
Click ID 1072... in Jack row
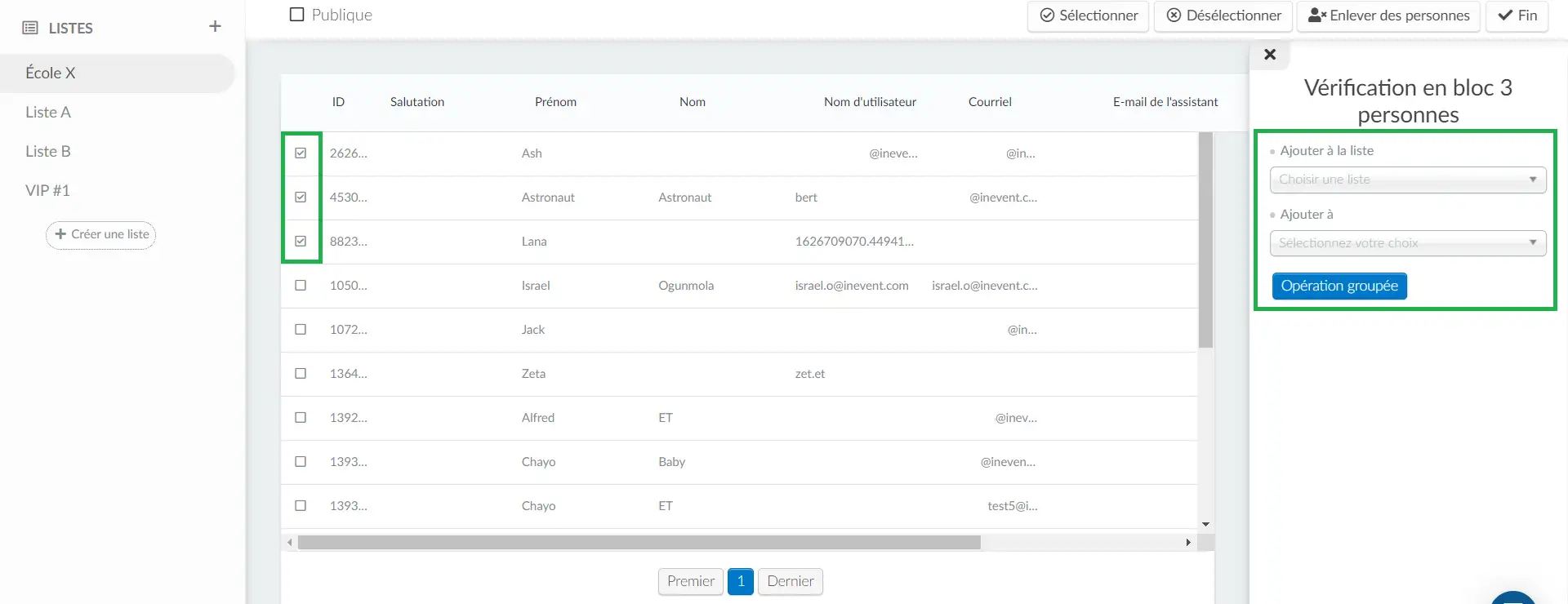(349, 330)
